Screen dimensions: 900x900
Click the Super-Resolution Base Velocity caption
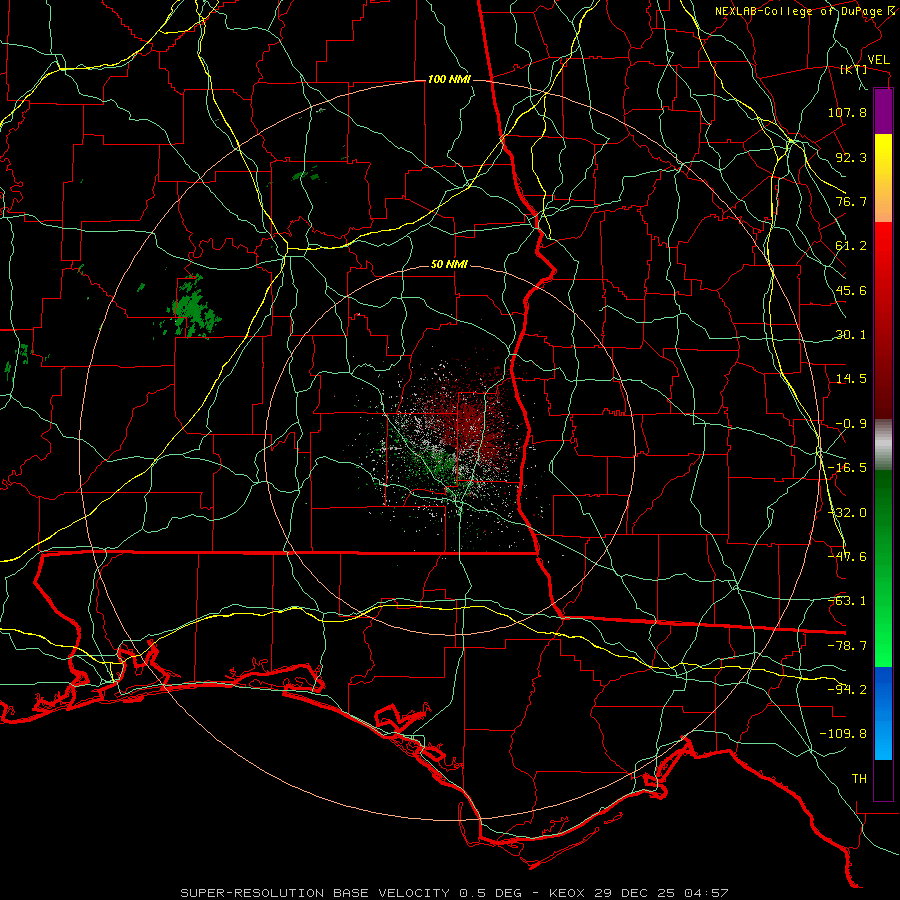[454, 893]
